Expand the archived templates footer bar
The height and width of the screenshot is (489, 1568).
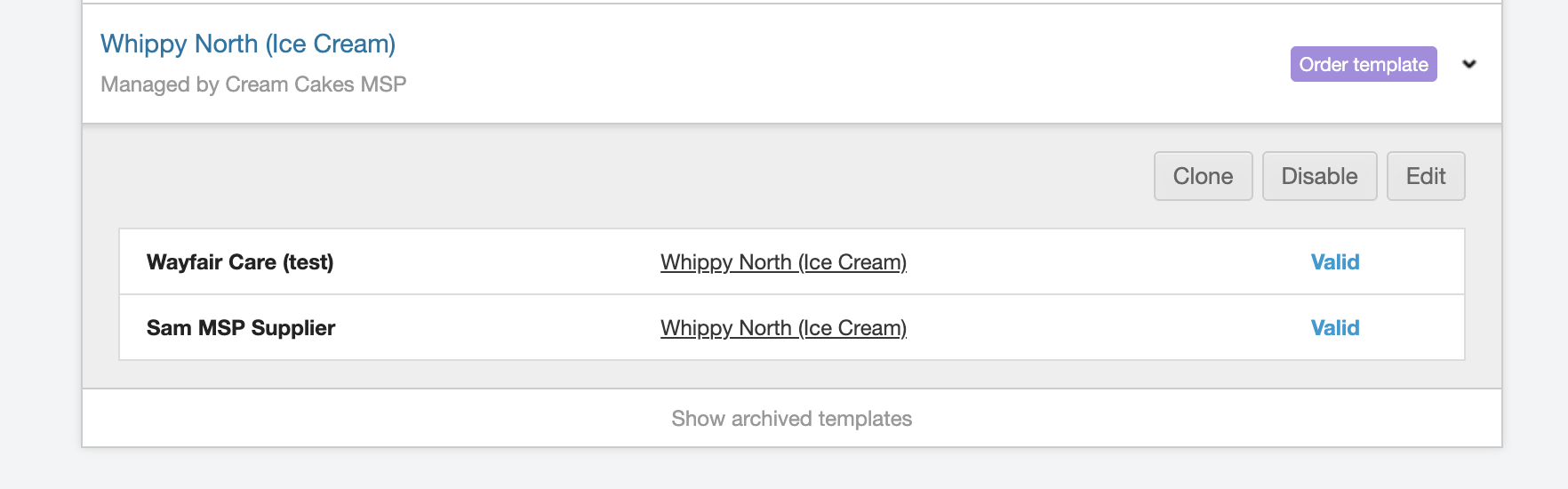791,419
